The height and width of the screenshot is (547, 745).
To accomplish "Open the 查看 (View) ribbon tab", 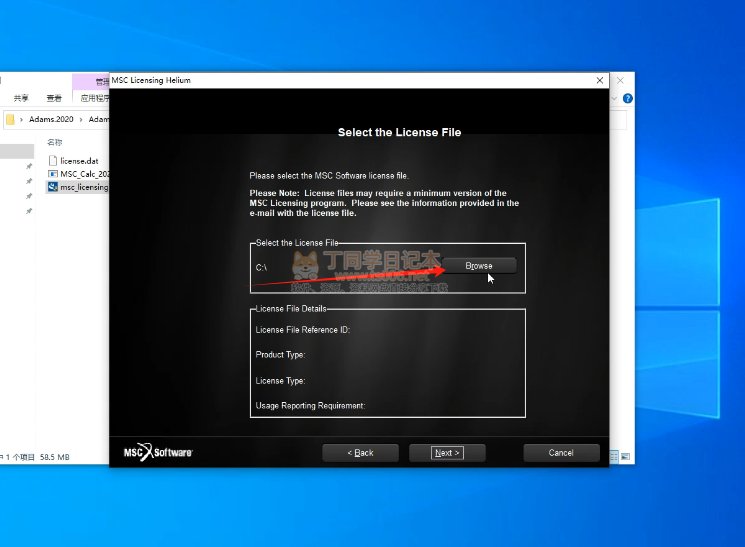I will point(54,98).
